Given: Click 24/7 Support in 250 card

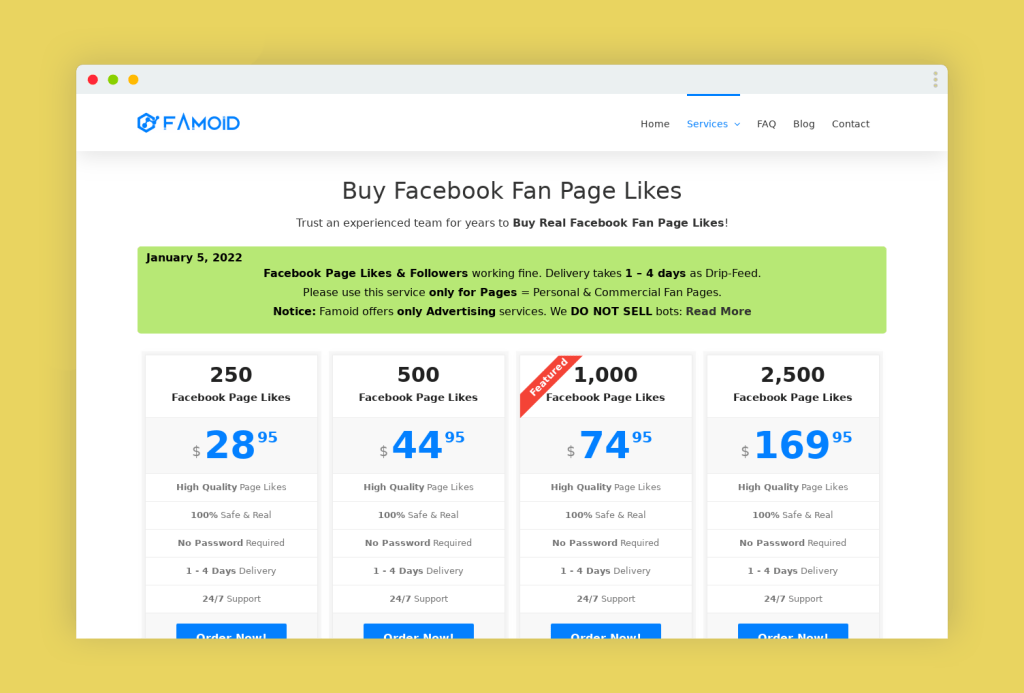Looking at the screenshot, I should point(231,599).
